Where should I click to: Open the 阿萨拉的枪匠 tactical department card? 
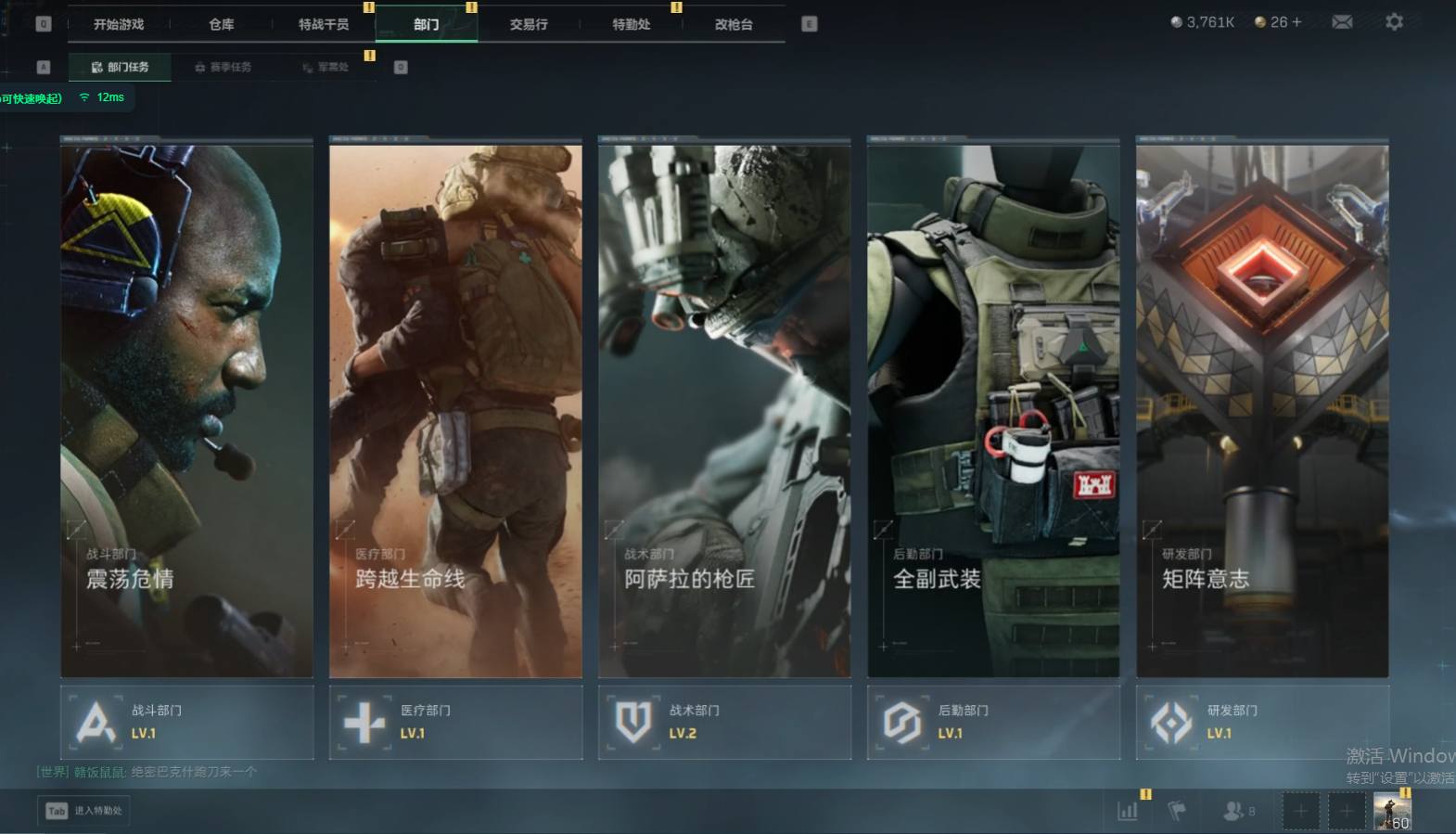(x=724, y=410)
